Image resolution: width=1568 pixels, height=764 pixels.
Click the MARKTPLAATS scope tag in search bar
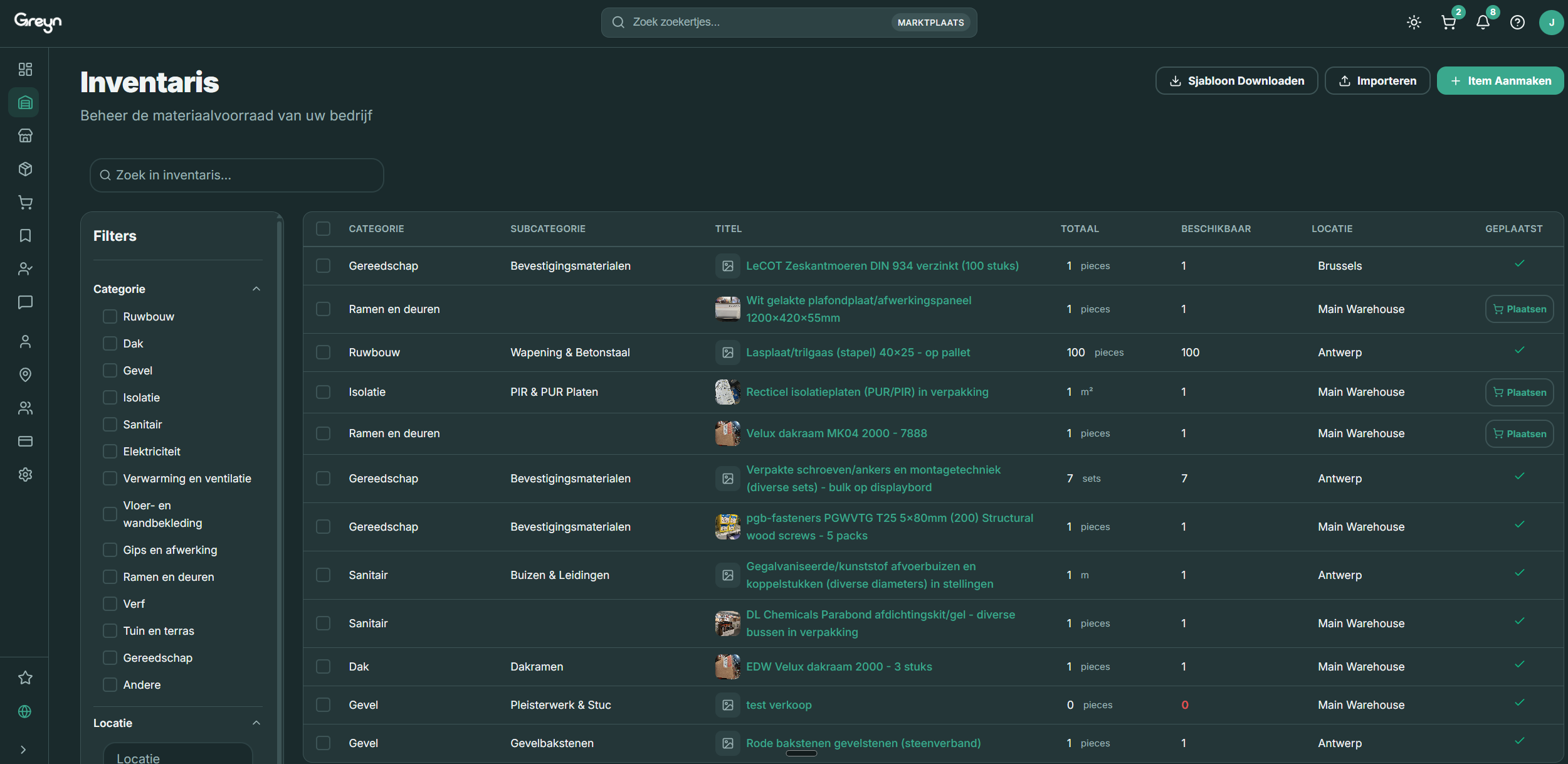click(x=930, y=23)
